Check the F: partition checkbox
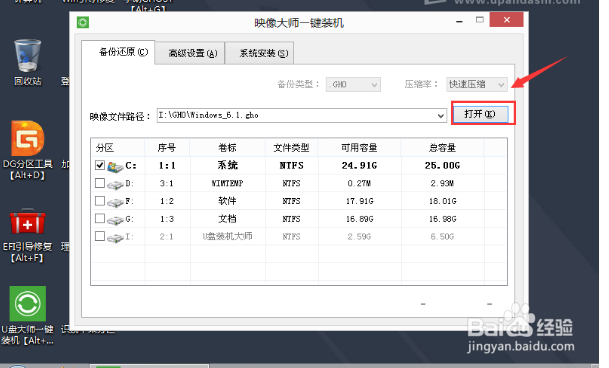609x368 pixels. [100, 201]
